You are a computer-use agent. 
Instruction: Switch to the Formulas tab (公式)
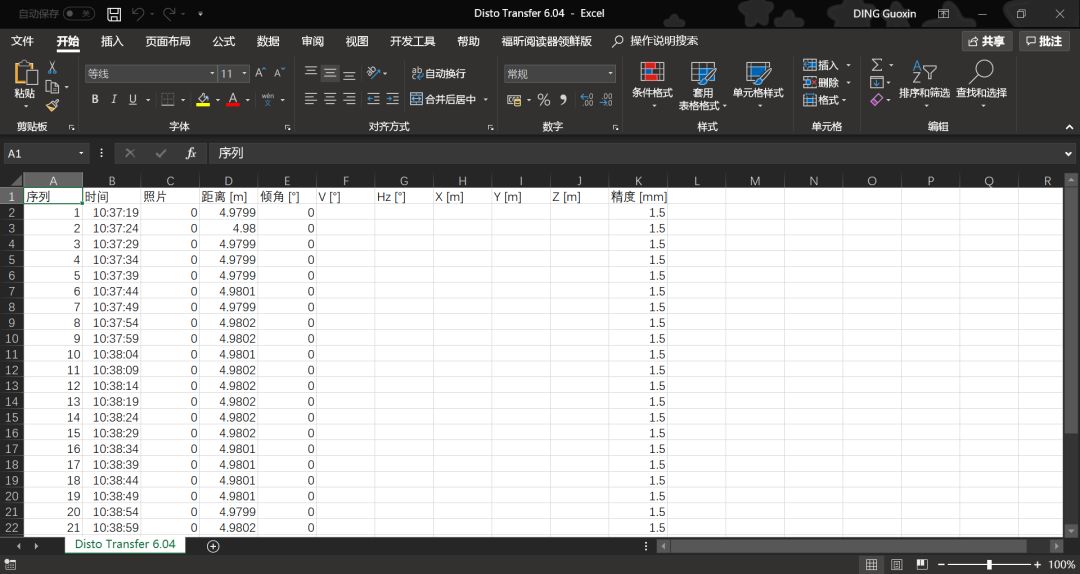click(x=223, y=41)
